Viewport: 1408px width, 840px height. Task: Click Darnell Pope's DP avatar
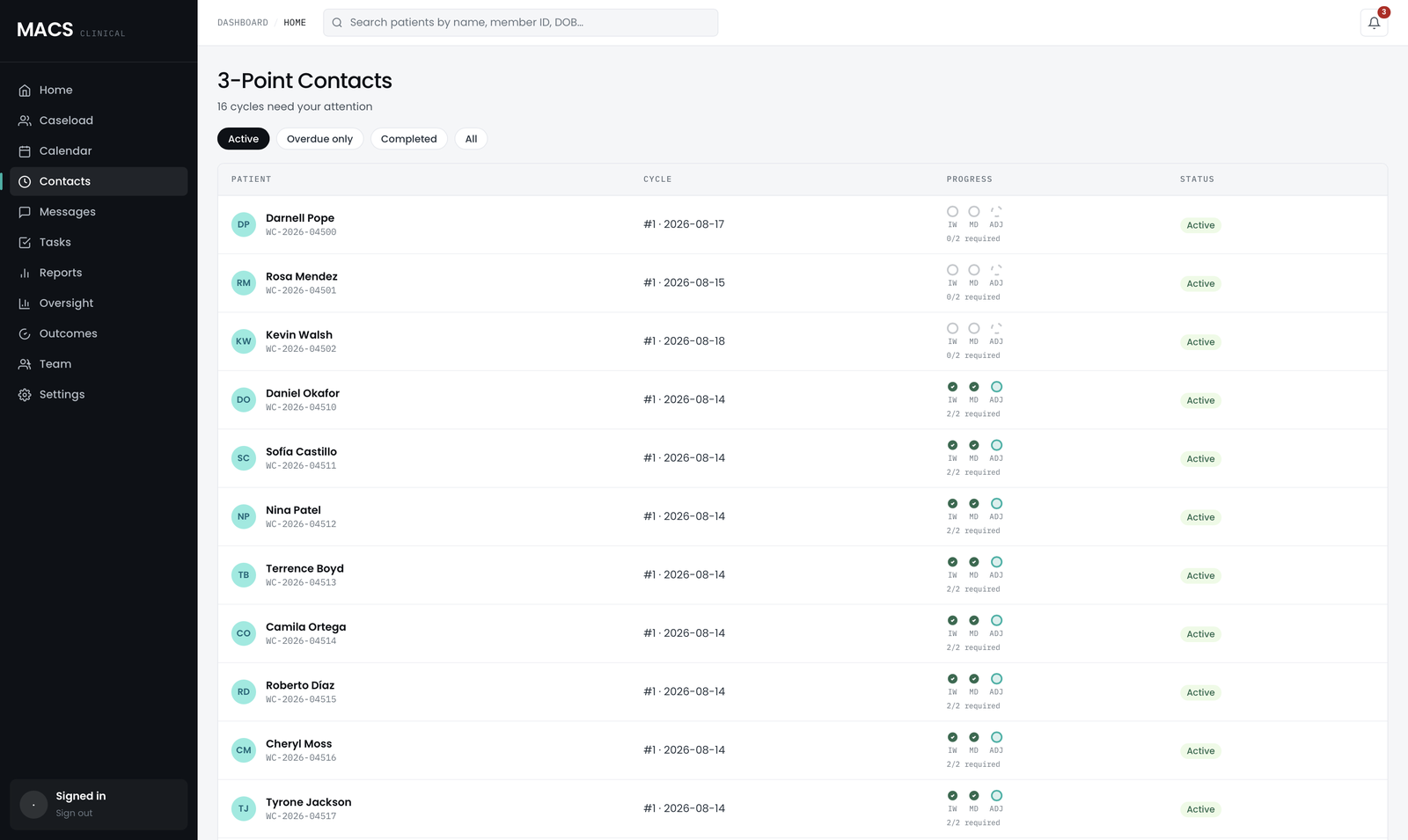pos(244,224)
